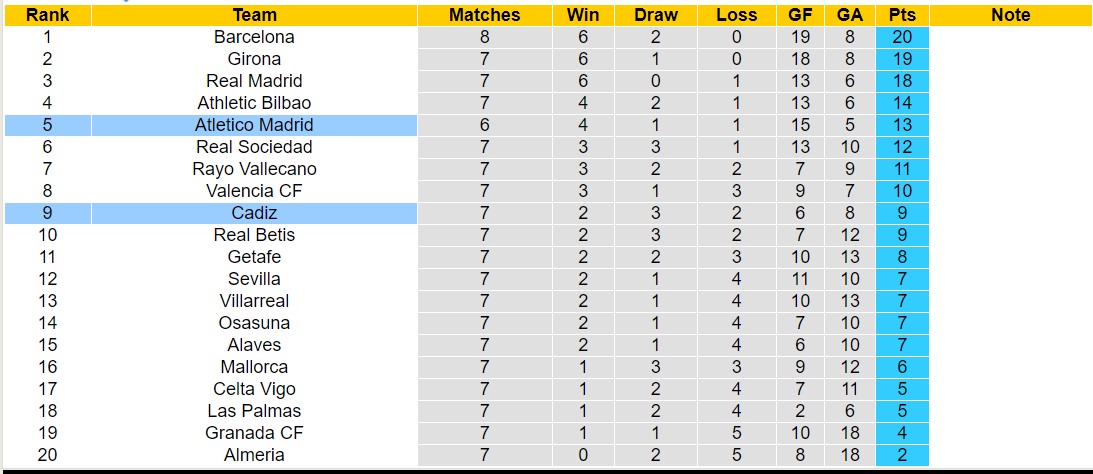Click the highlighted Cadiz team cell
Screen dimensions: 1093x474
[x=254, y=213]
